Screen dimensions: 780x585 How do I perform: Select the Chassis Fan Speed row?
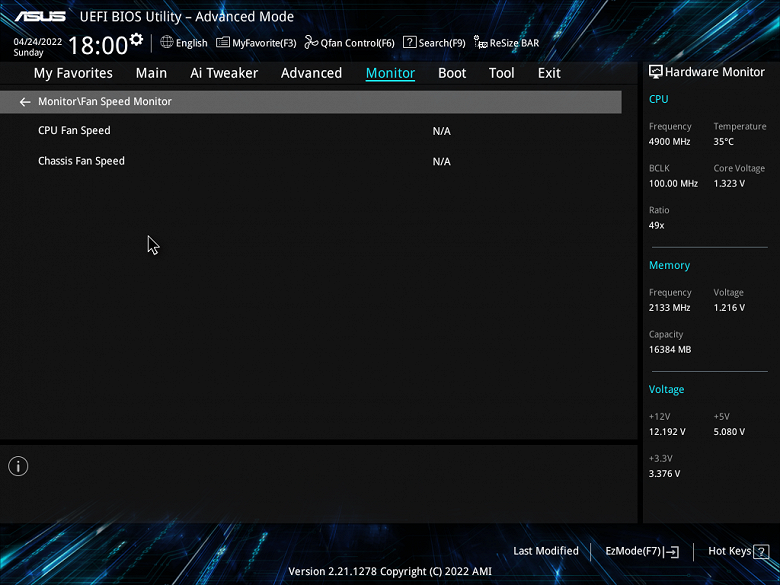point(310,161)
